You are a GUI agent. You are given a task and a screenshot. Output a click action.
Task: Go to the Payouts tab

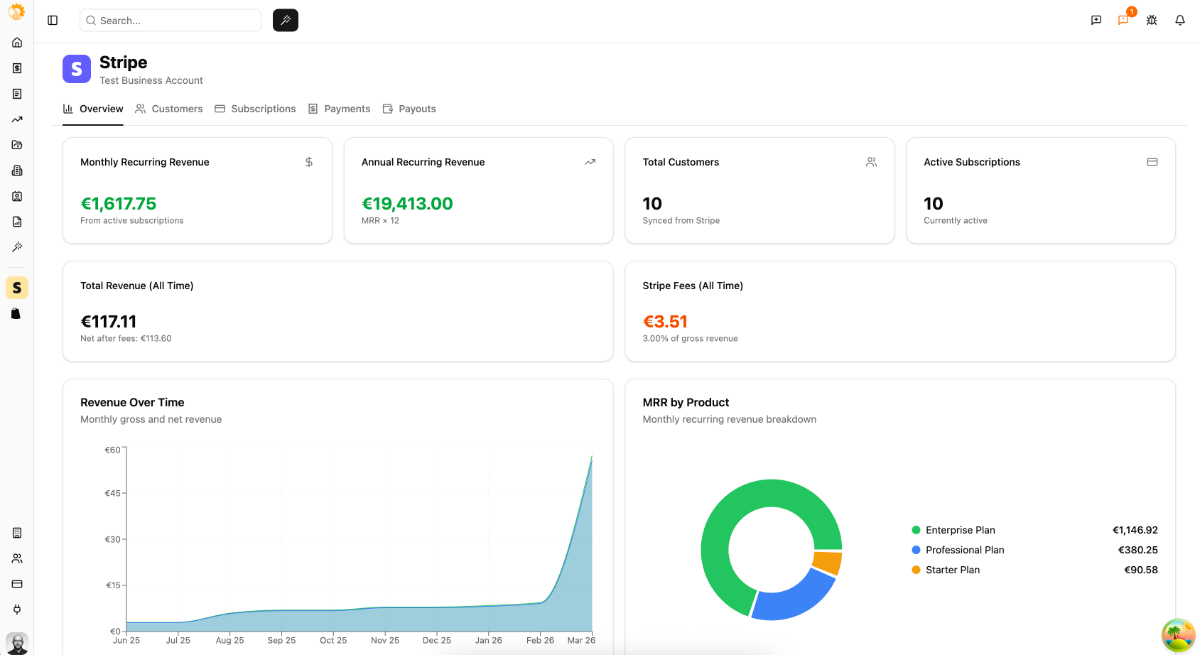pyautogui.click(x=409, y=109)
